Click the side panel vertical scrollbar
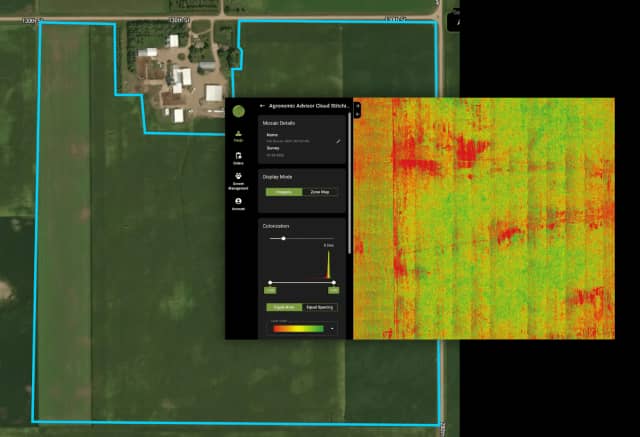Image resolution: width=640 pixels, height=437 pixels. coord(349,184)
